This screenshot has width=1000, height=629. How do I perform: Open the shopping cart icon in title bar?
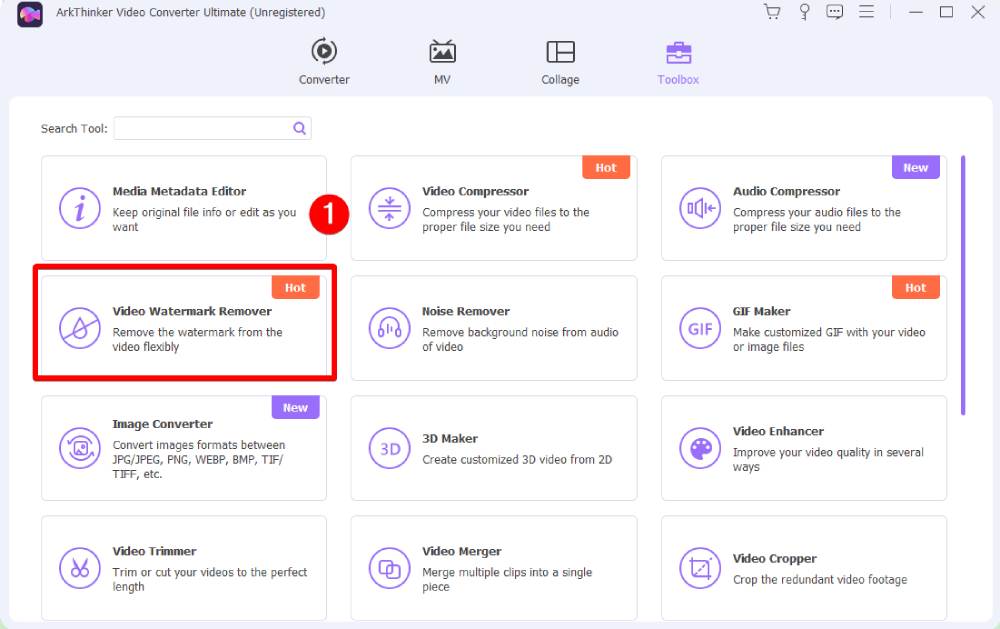point(772,12)
